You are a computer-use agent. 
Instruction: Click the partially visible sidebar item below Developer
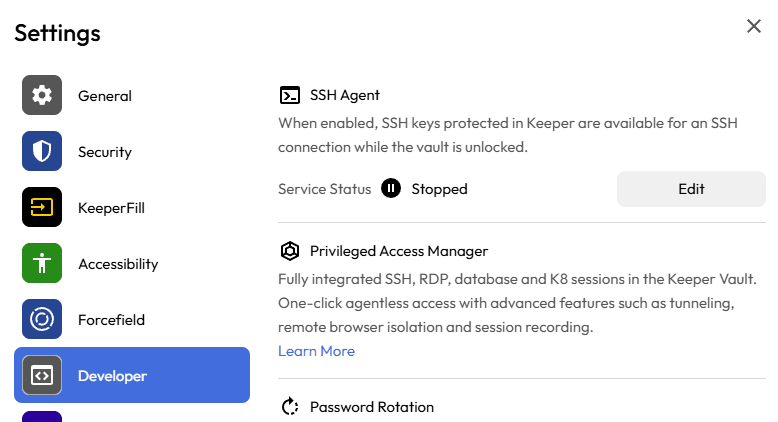[x=42, y=416]
